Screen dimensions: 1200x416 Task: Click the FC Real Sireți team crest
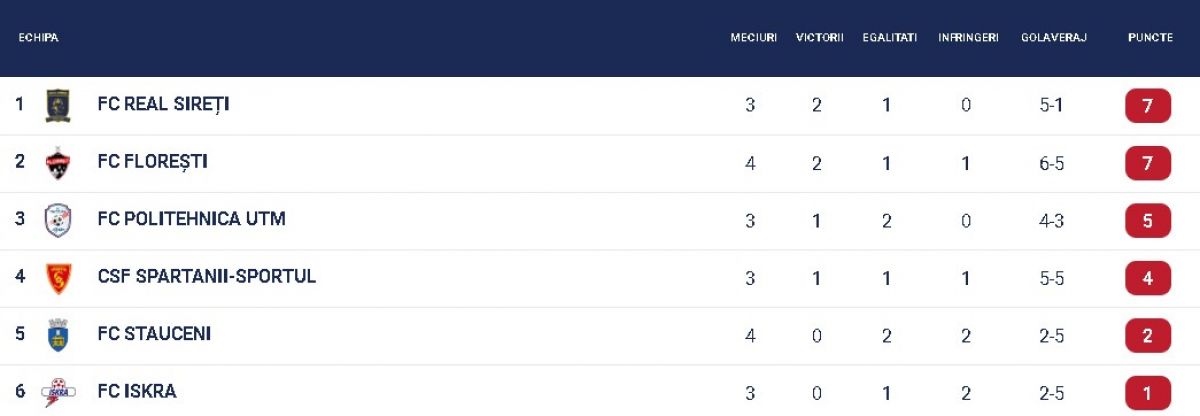click(x=58, y=105)
